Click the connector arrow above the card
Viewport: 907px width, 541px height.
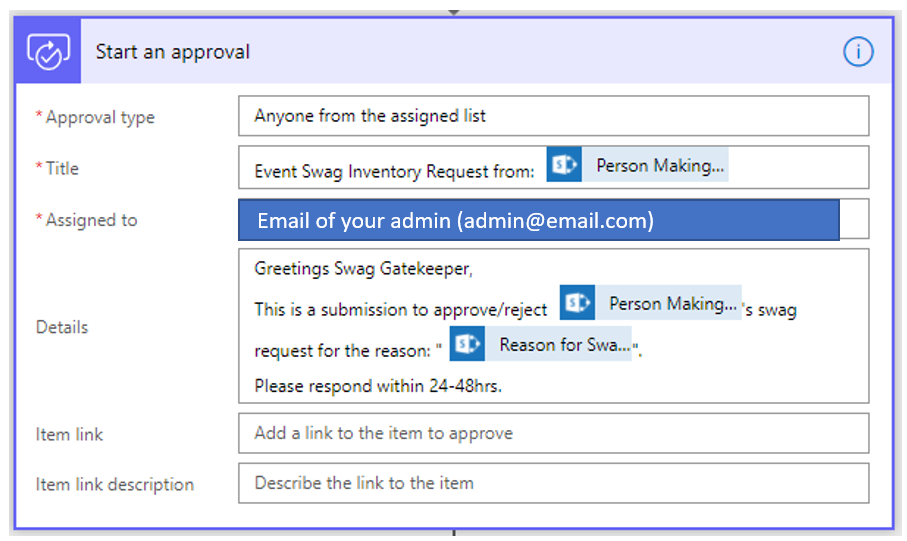(x=454, y=11)
